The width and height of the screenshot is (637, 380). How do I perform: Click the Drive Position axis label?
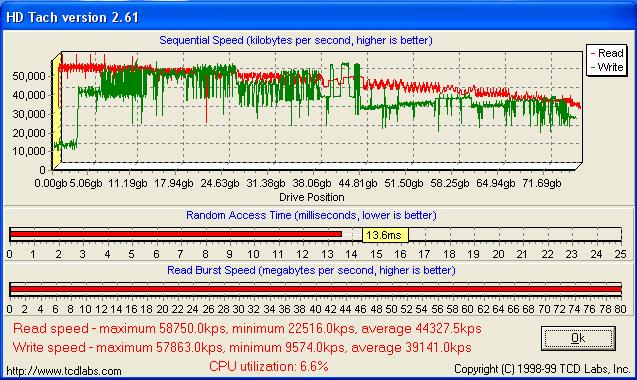pyautogui.click(x=312, y=197)
